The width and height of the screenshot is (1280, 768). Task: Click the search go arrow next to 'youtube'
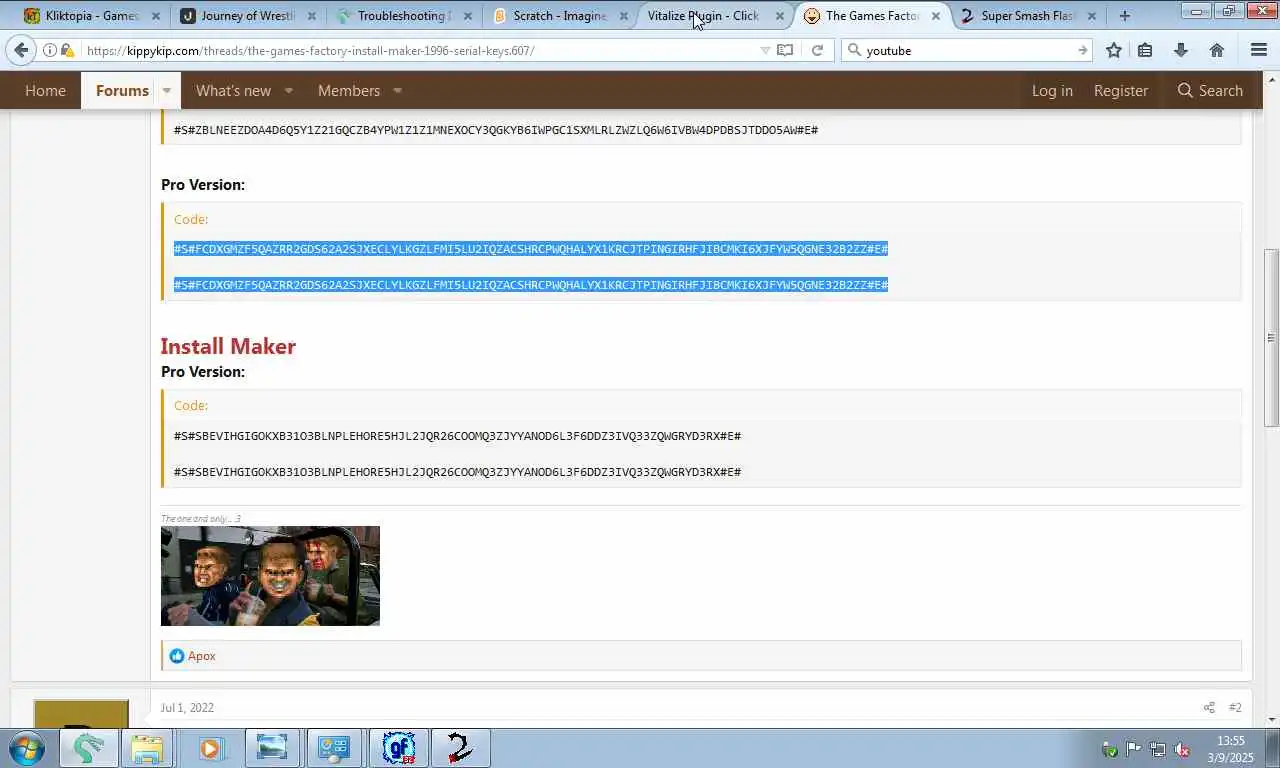click(x=1082, y=50)
